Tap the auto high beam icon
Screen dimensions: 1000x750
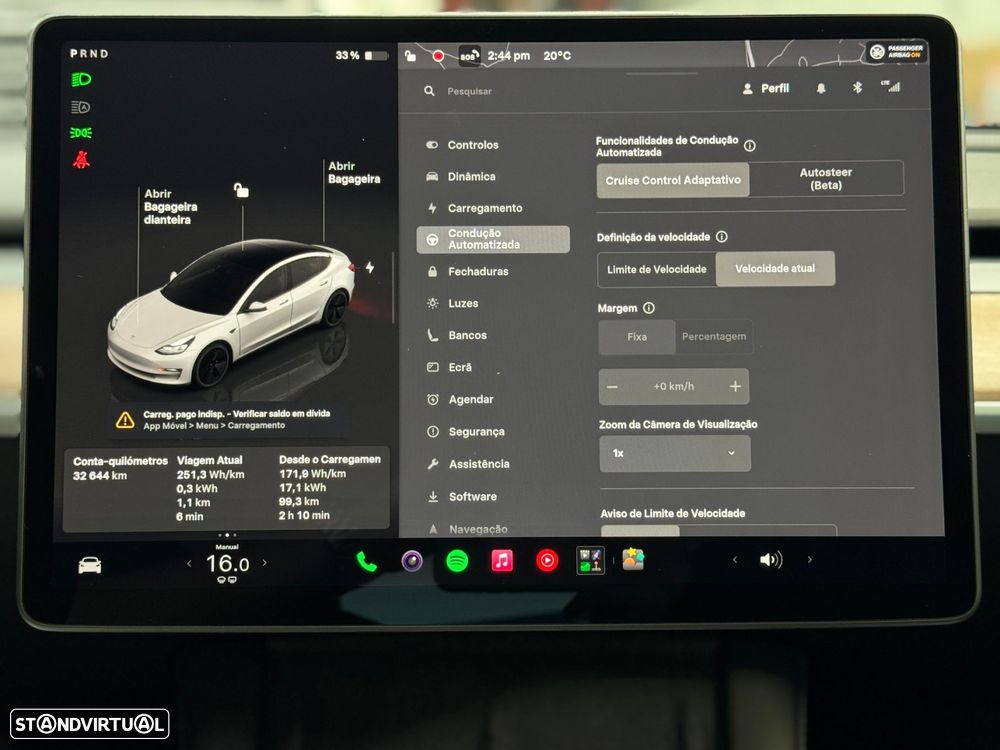[81, 107]
